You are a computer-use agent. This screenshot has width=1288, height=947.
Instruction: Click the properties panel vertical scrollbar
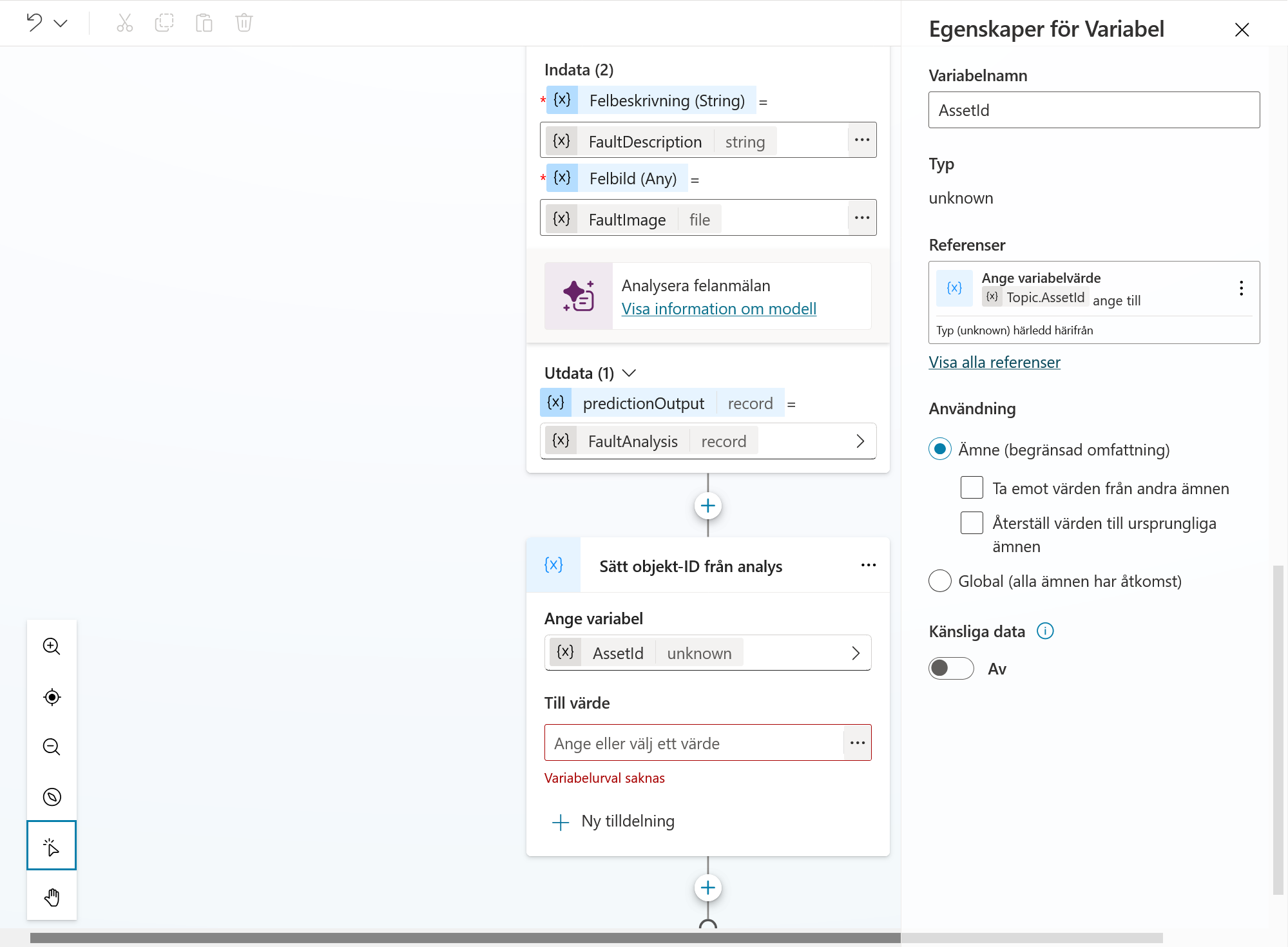coord(1278,730)
